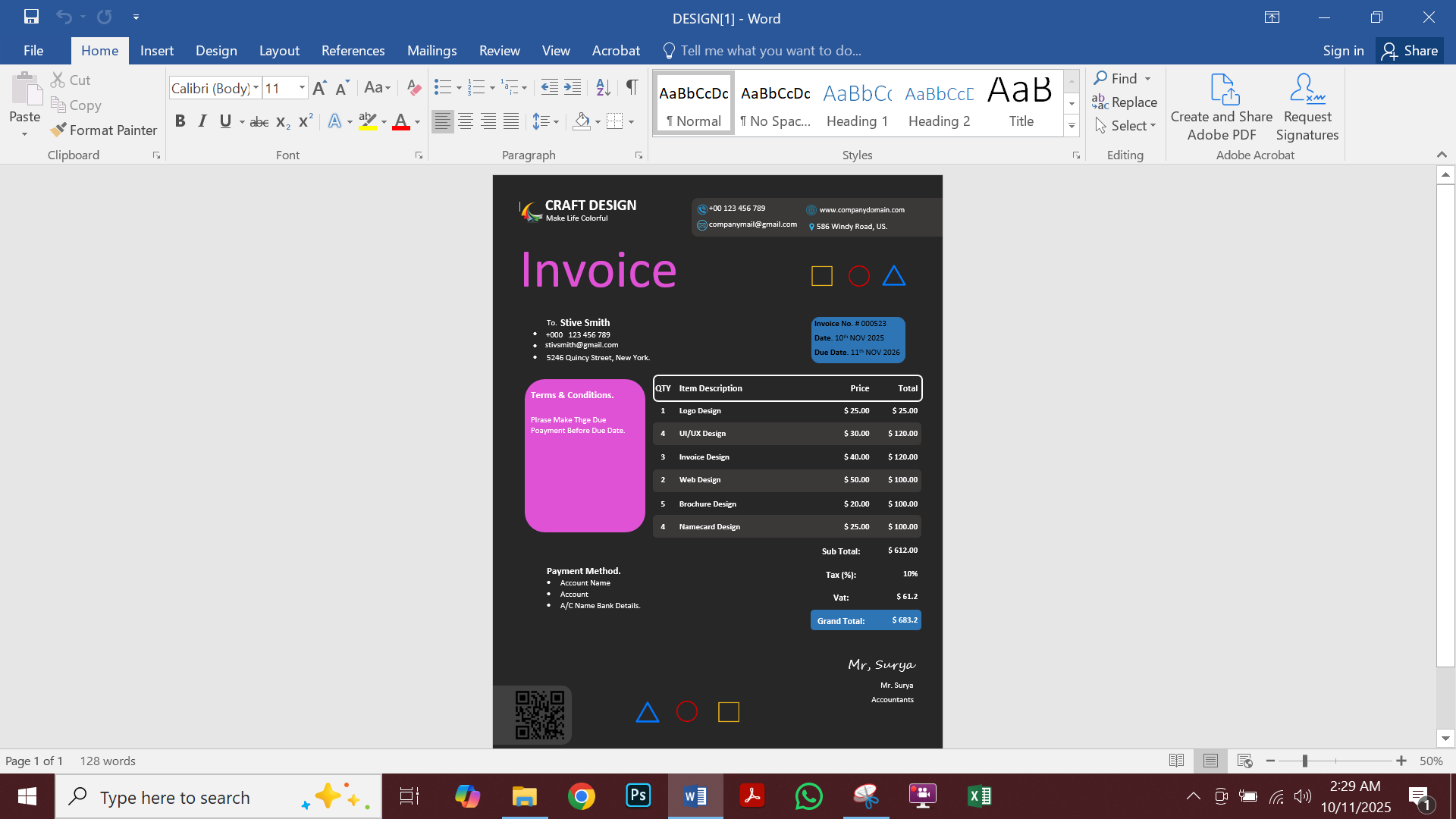1456x819 pixels.
Task: Click the Save icon in the title bar
Action: (31, 17)
